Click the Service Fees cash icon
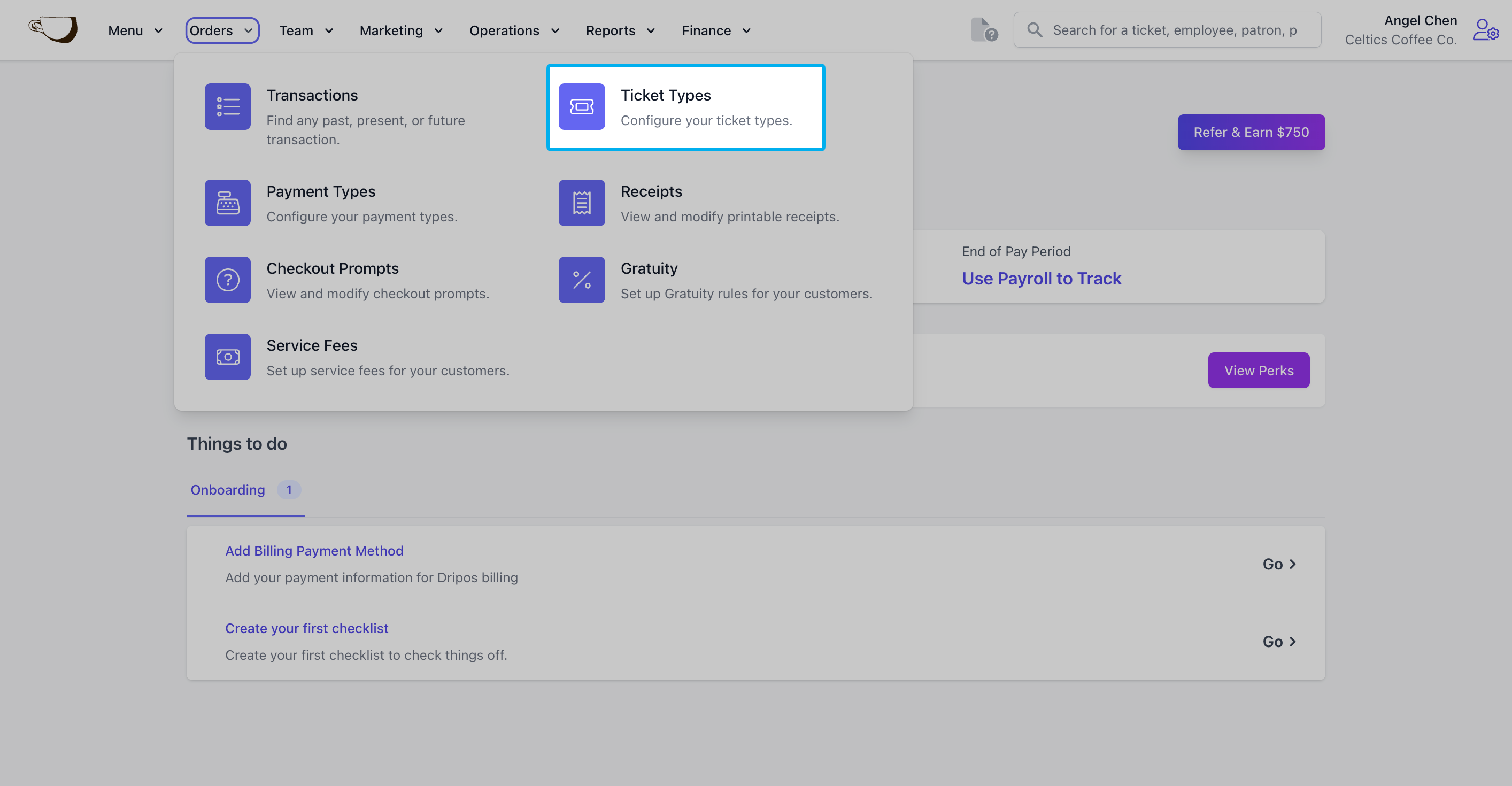 tap(227, 356)
